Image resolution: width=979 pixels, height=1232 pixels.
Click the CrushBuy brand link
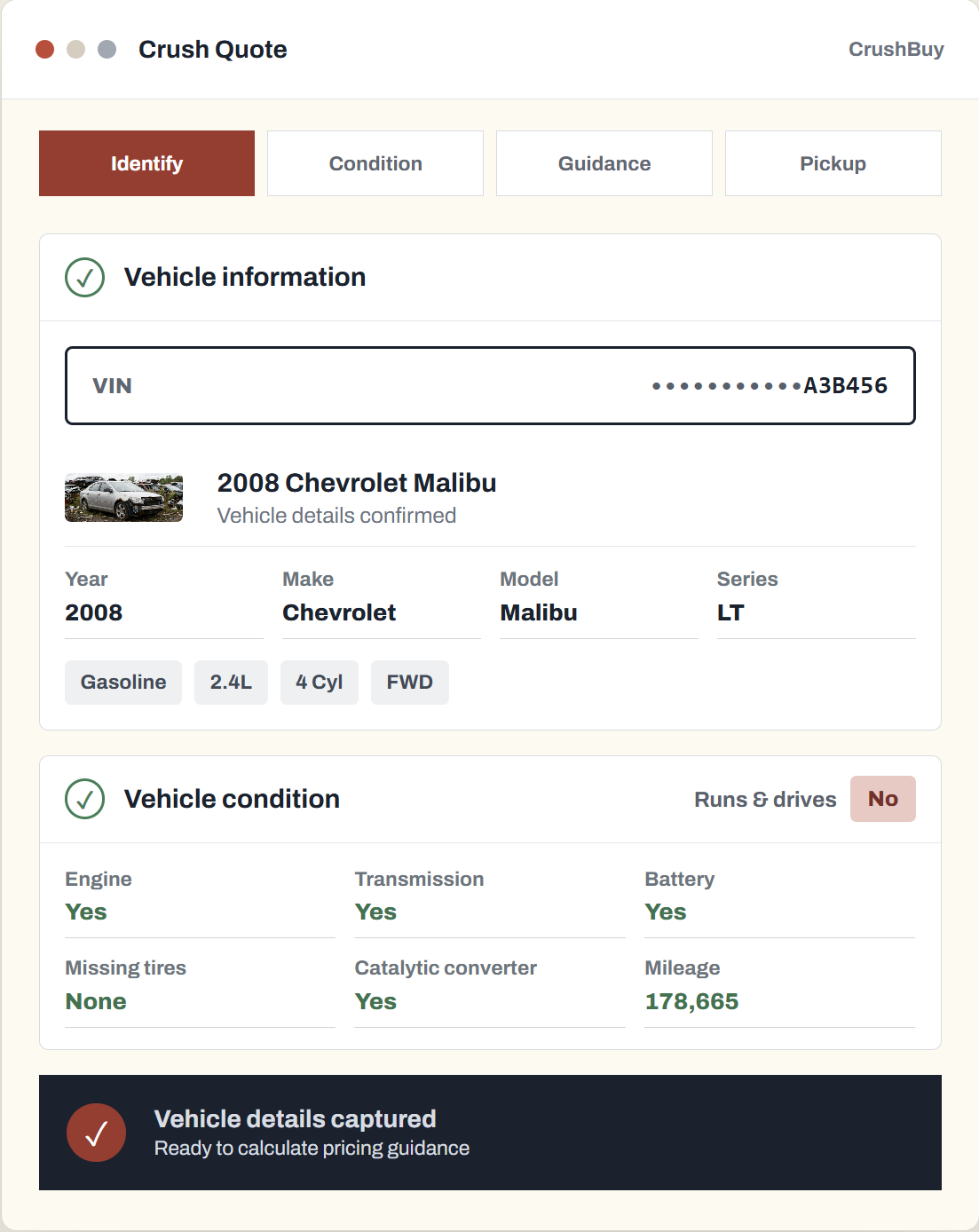[x=896, y=49]
